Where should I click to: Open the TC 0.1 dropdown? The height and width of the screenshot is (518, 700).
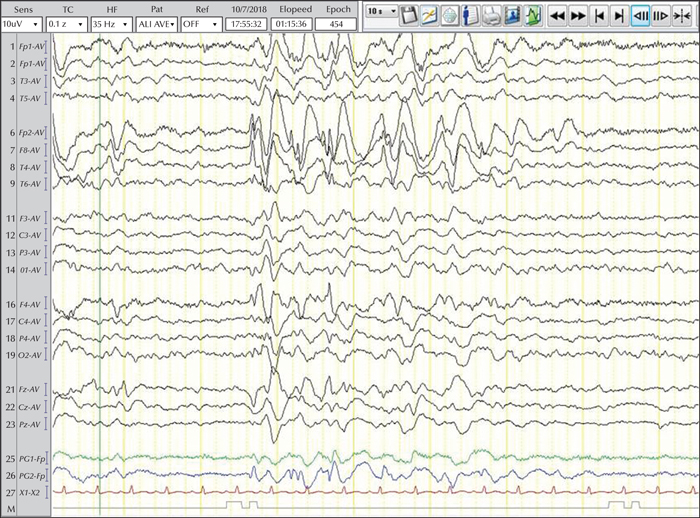(66, 24)
